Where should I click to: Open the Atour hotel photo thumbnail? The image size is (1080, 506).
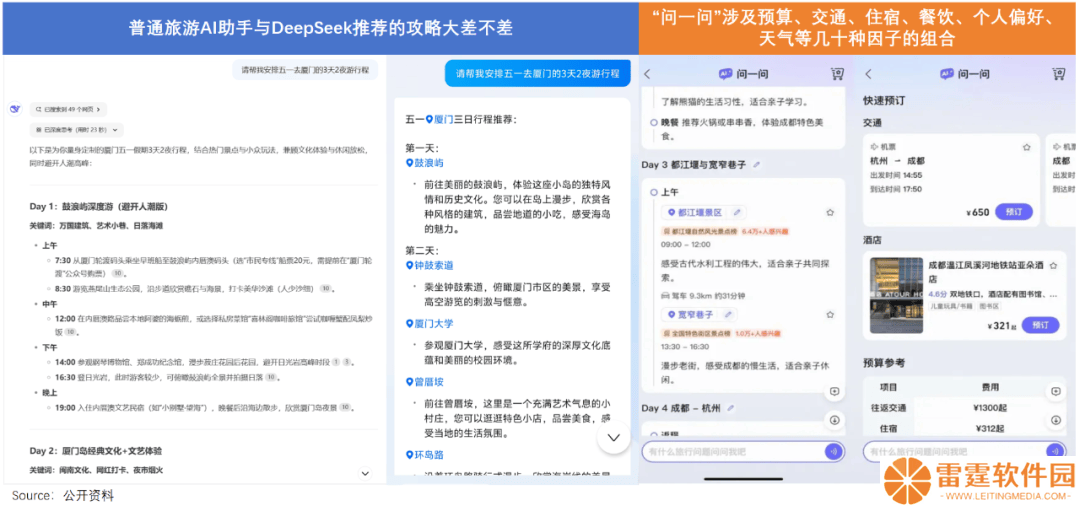[x=896, y=295]
